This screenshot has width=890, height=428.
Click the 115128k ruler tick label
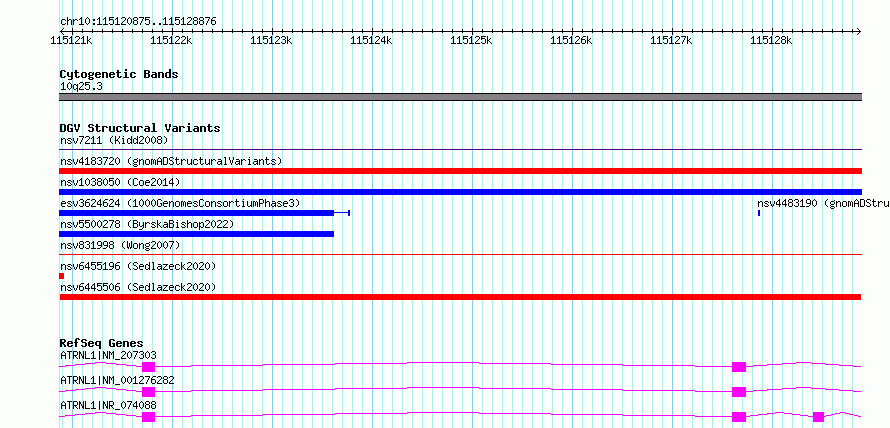tap(771, 40)
